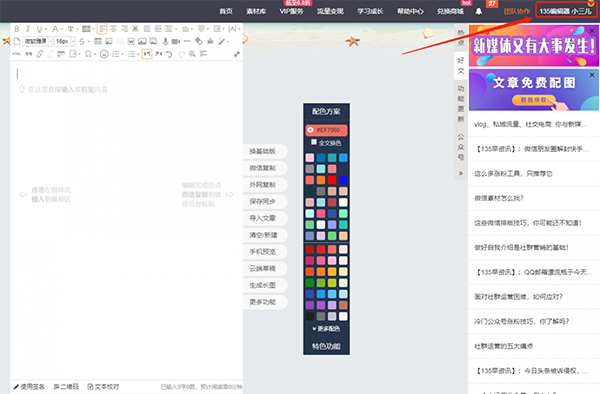Toggle italic text formatting

28,29
